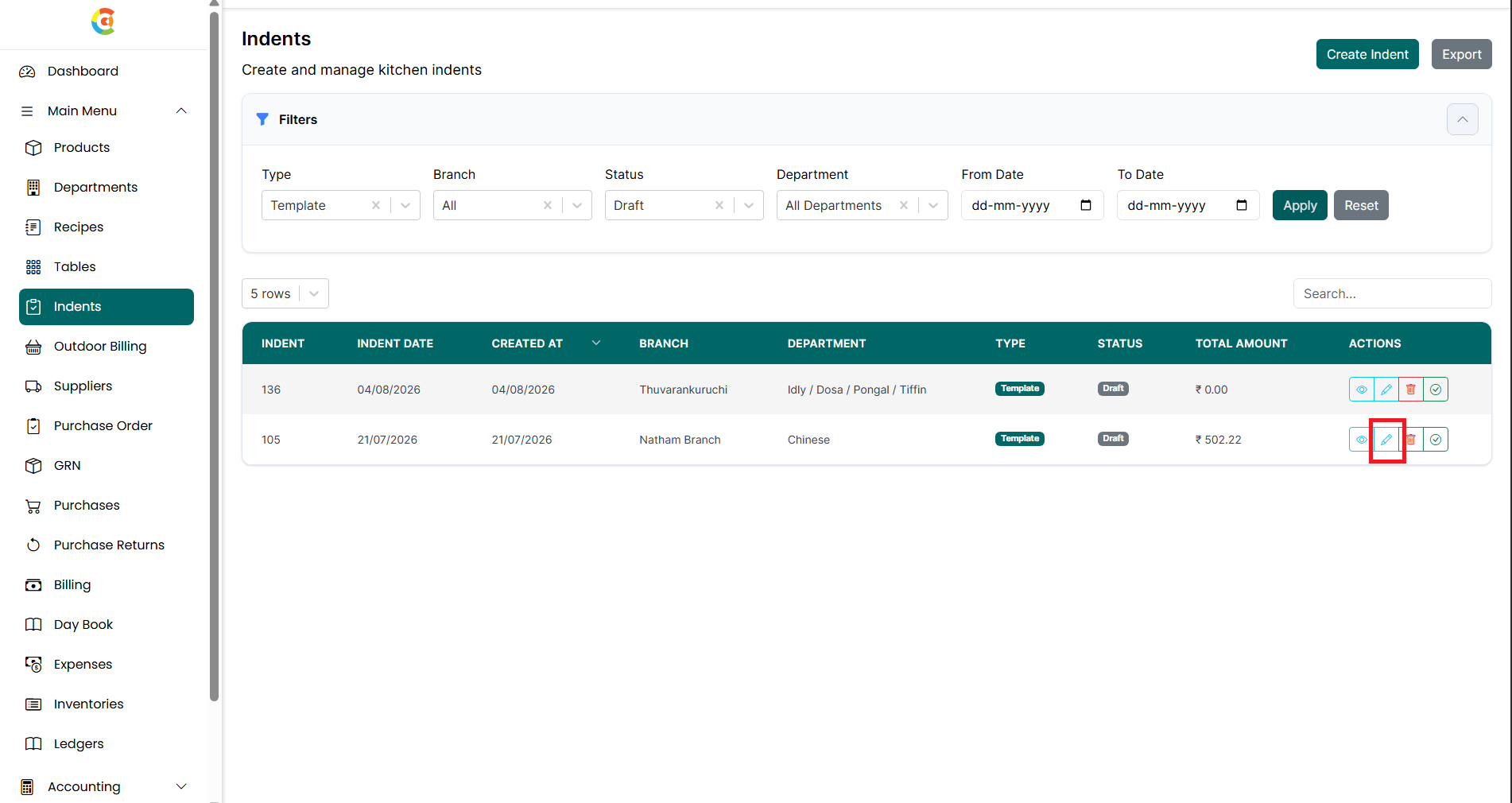Click the app logo at top of sidebar
The width and height of the screenshot is (1512, 803).
[103, 21]
